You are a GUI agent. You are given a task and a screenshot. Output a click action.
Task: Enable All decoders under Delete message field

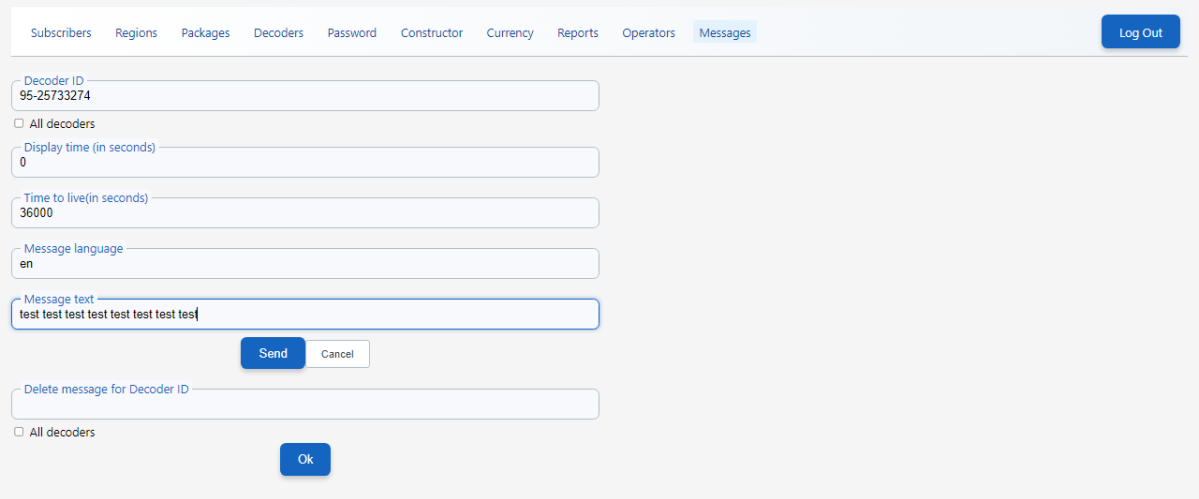pos(19,432)
